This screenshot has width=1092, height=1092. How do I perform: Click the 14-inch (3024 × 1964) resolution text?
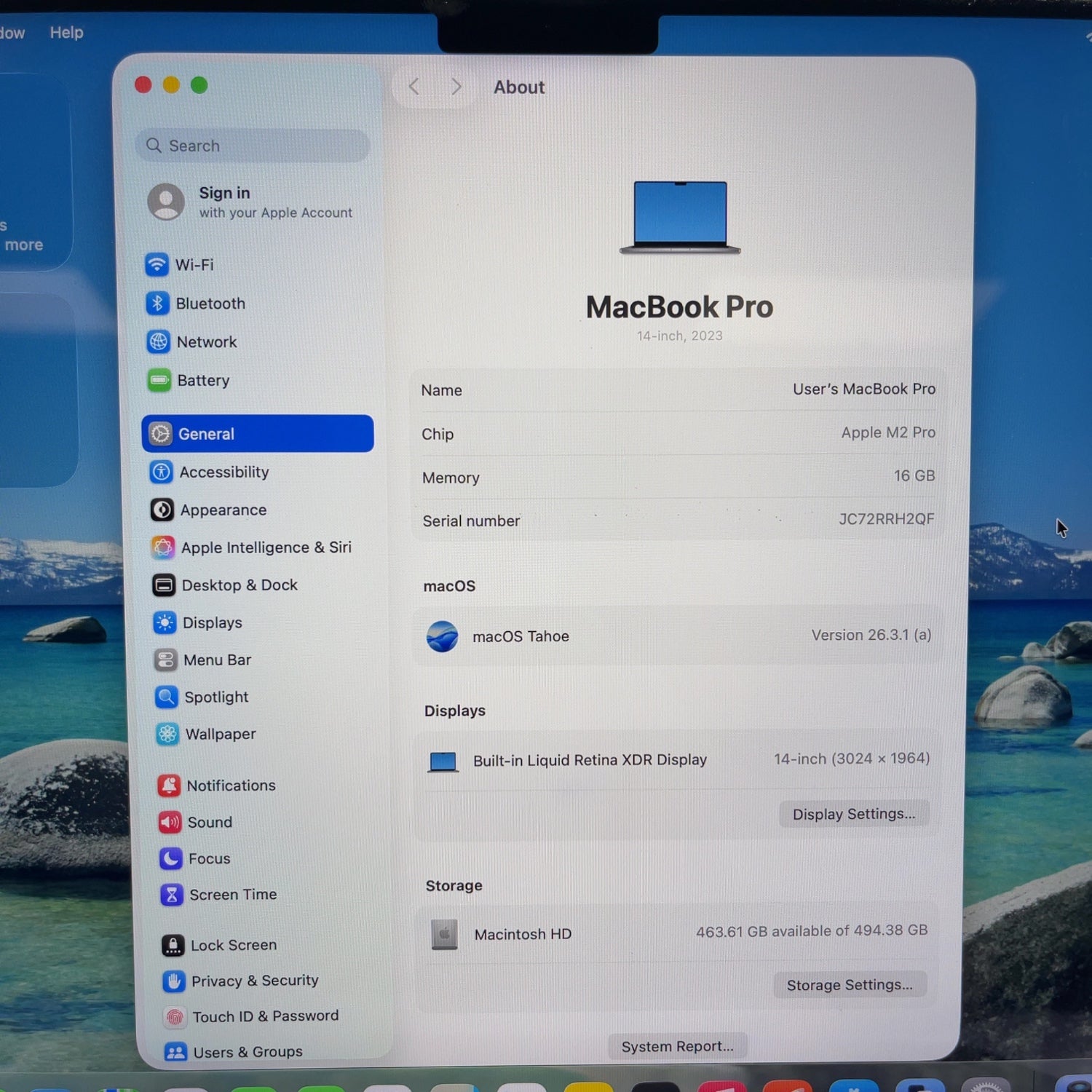pos(852,759)
